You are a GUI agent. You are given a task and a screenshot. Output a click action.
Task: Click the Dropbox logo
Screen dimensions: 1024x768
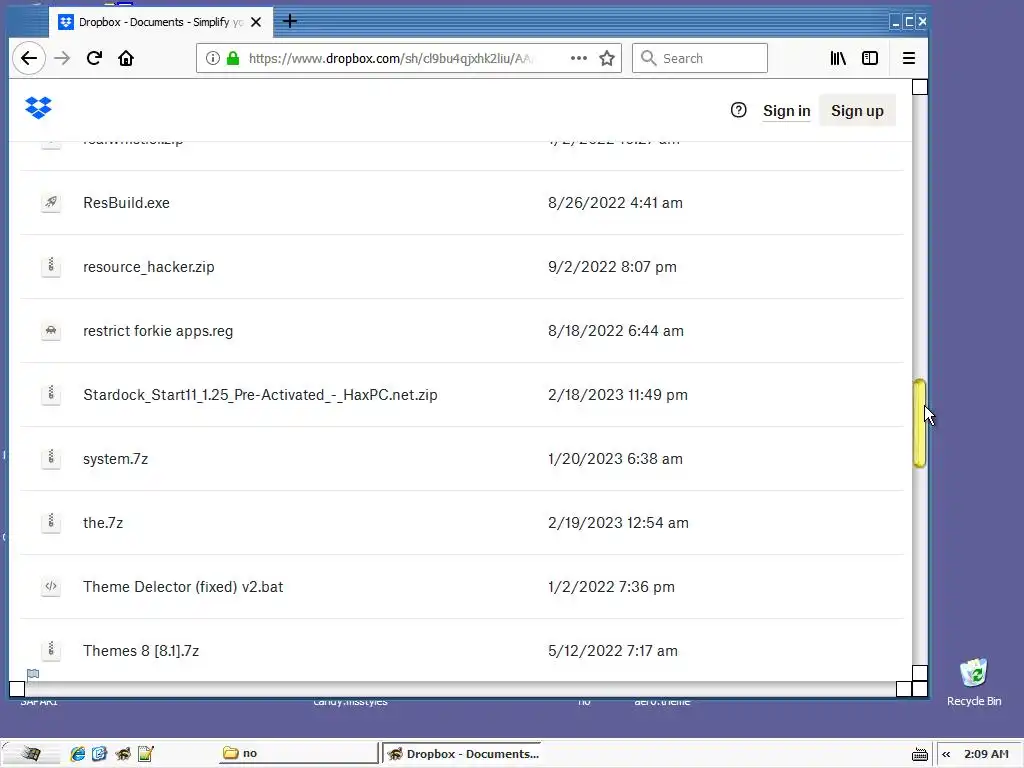(x=39, y=108)
